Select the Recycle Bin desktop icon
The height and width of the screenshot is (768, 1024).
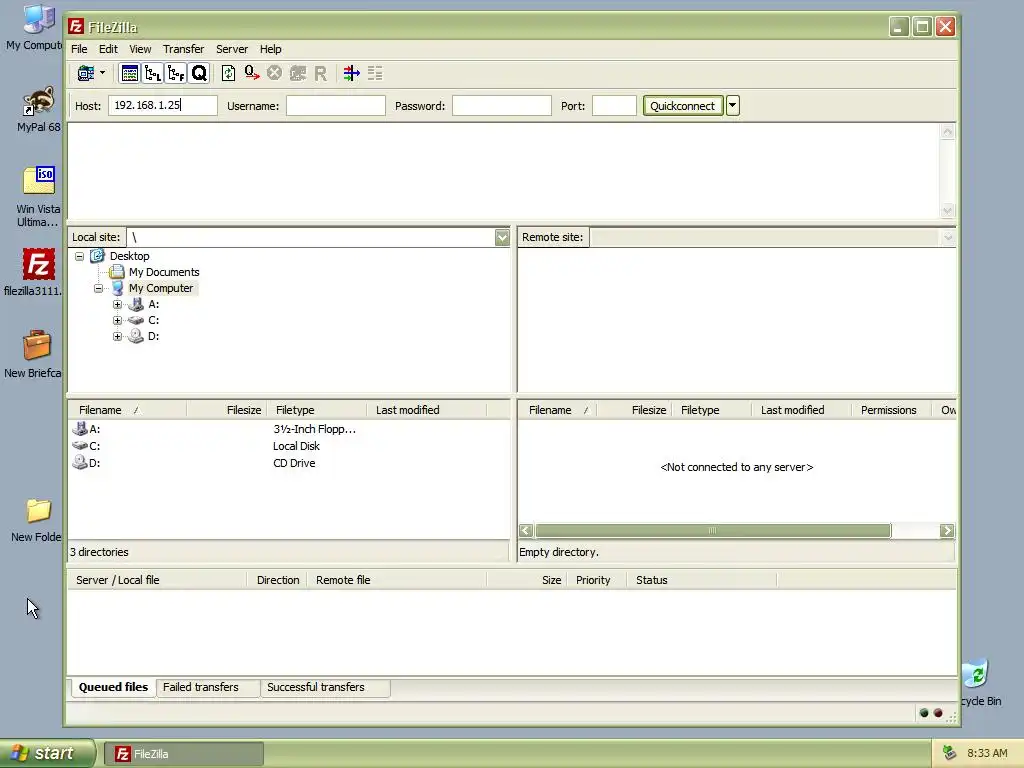(x=979, y=683)
